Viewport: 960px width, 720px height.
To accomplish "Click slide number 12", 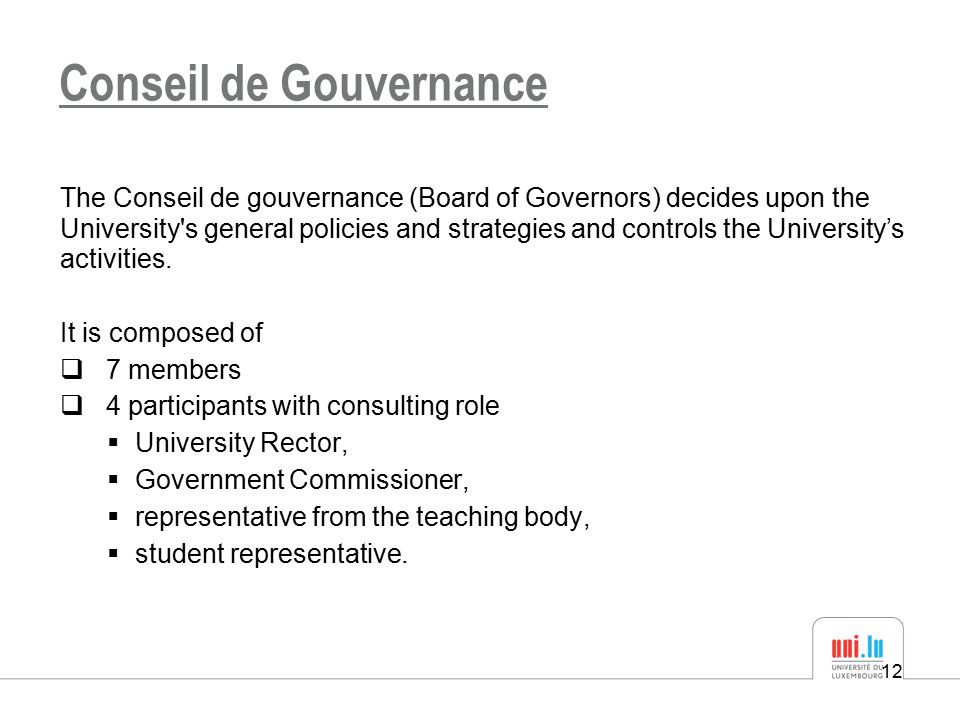I will pyautogui.click(x=892, y=672).
